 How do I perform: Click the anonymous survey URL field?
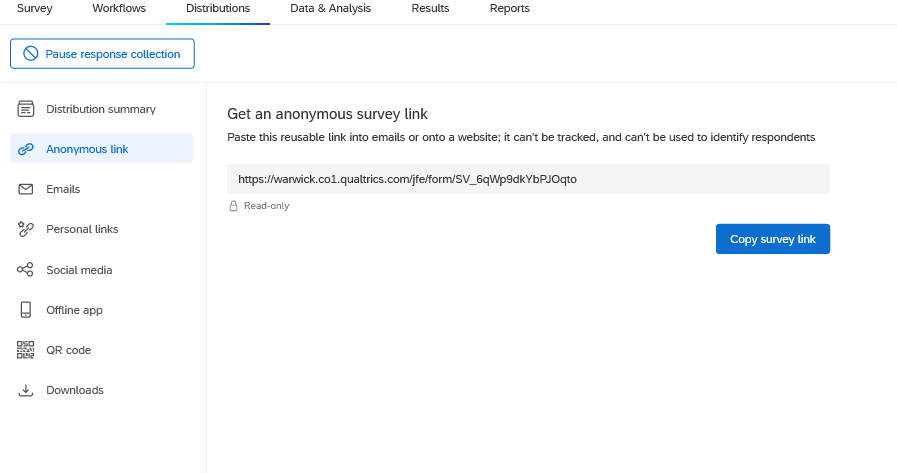(528, 179)
